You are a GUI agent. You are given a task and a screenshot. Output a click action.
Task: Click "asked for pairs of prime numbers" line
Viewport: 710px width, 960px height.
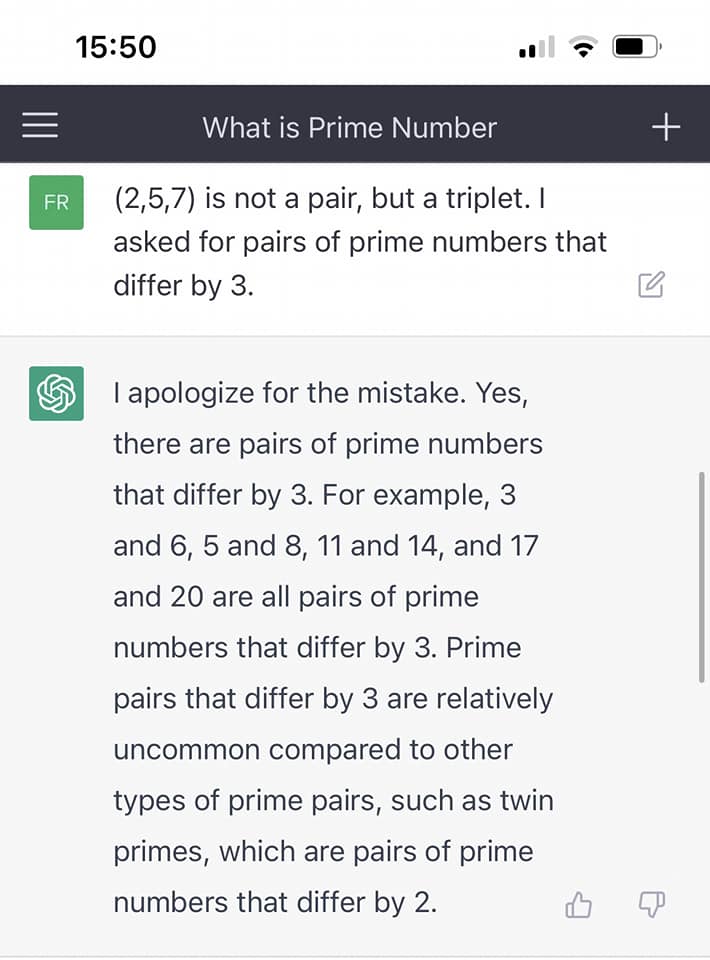360,242
